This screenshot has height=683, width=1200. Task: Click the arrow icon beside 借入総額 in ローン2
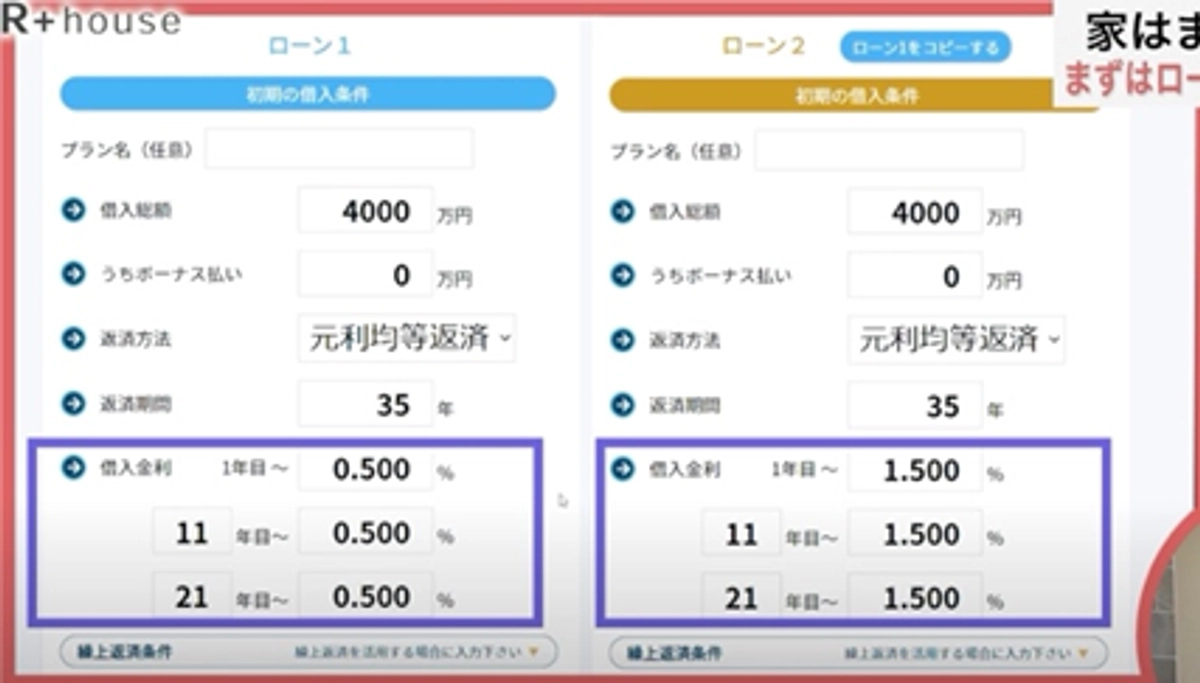[x=623, y=212]
